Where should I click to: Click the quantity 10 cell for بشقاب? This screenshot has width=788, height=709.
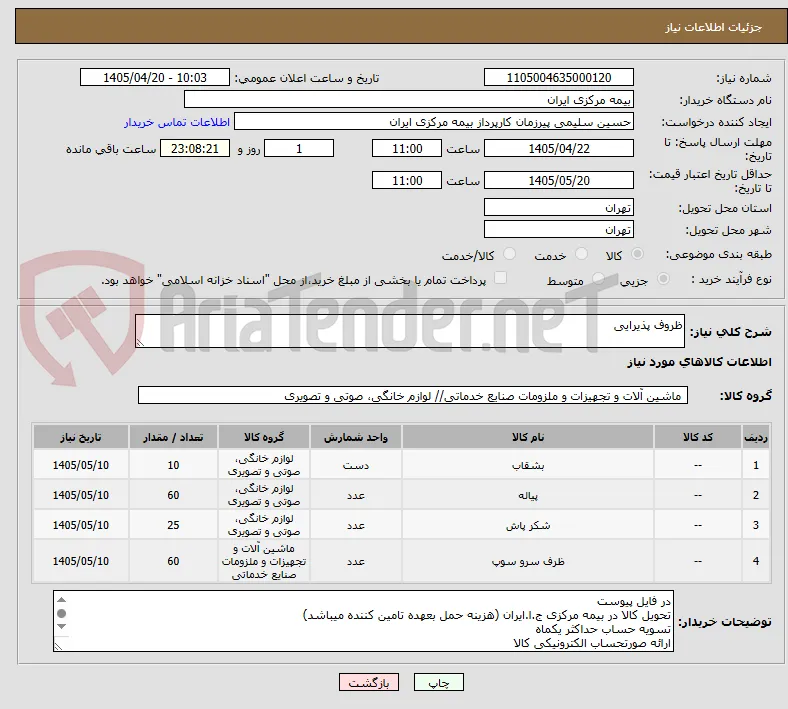pos(173,465)
